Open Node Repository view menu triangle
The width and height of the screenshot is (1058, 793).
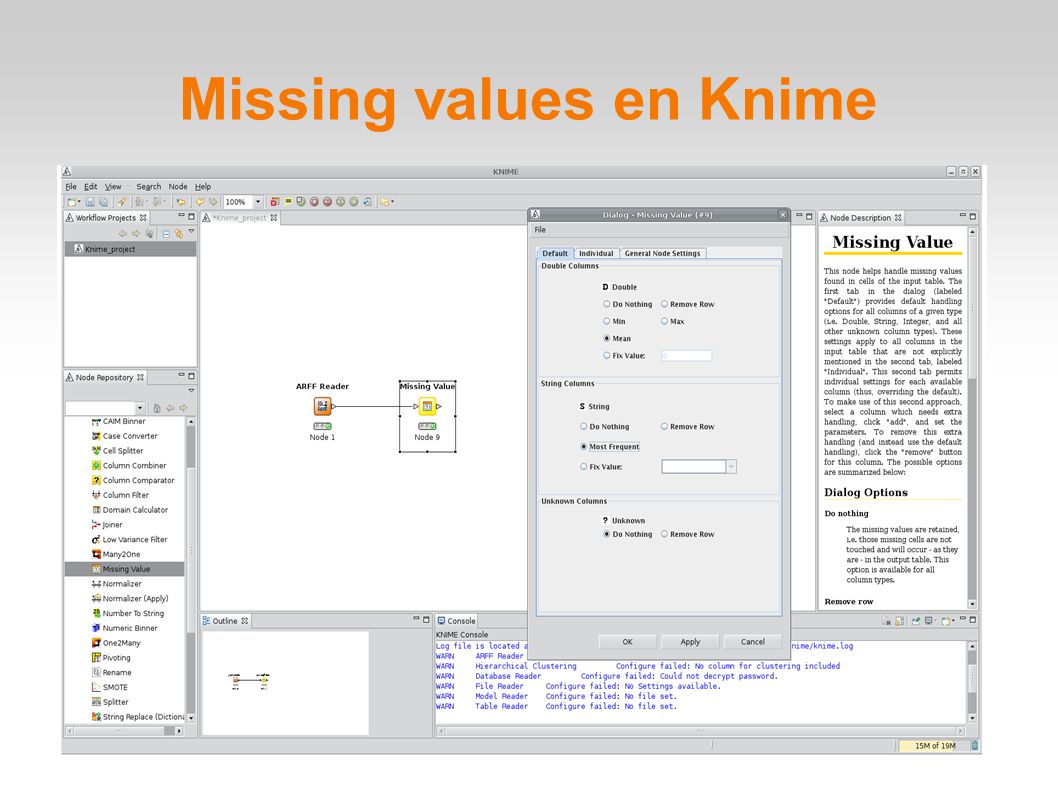coord(192,391)
